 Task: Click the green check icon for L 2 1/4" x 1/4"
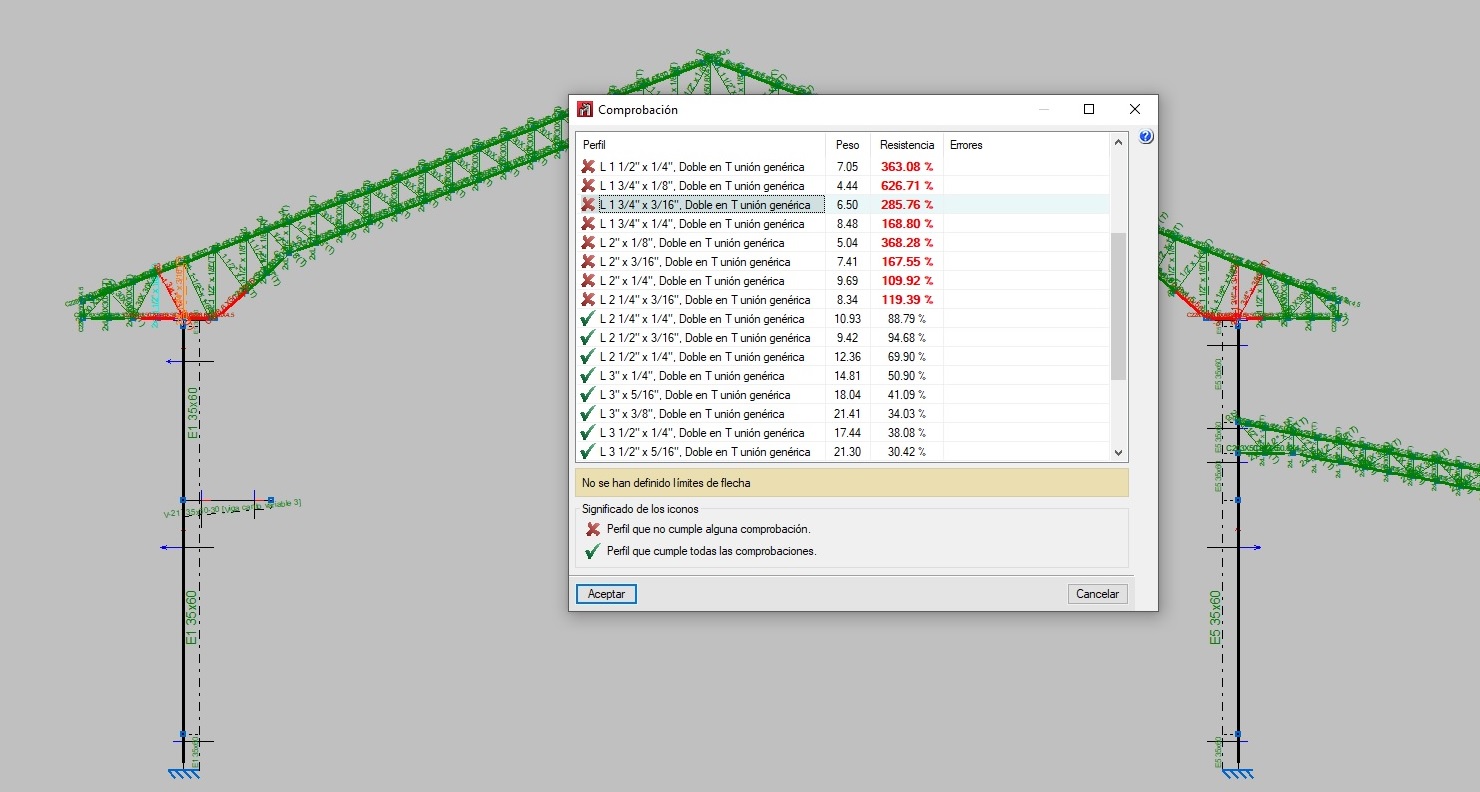[x=588, y=319]
